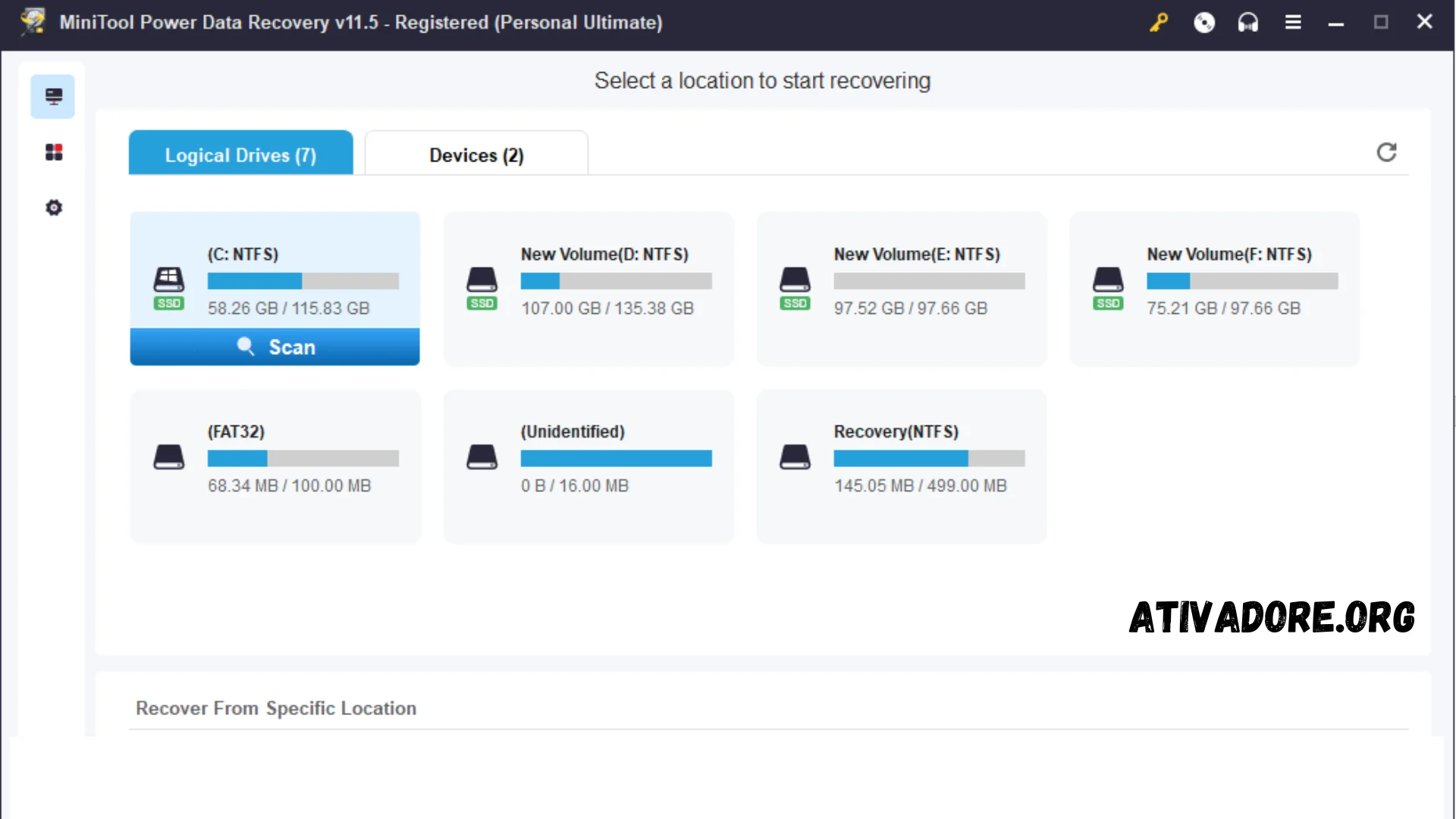Click 75.21 GB / 97.66 GB text
The image size is (1456, 819).
pyautogui.click(x=1223, y=309)
